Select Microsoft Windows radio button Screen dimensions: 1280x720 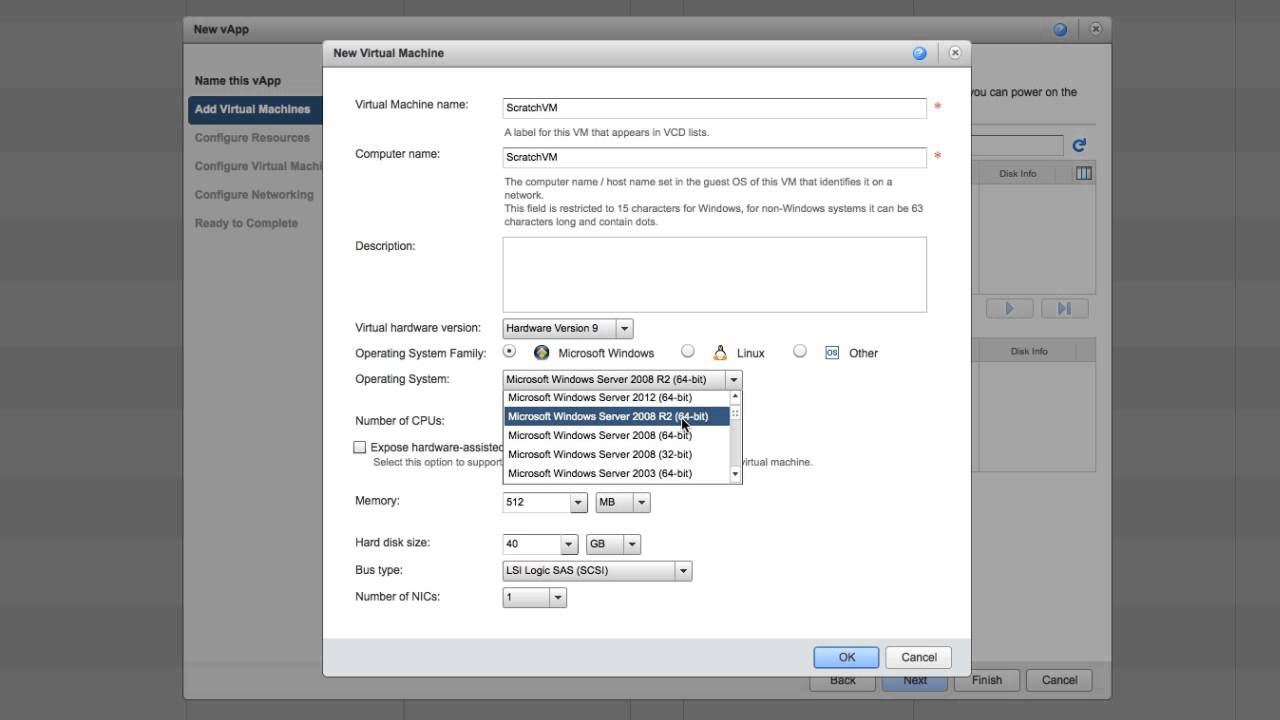point(510,351)
